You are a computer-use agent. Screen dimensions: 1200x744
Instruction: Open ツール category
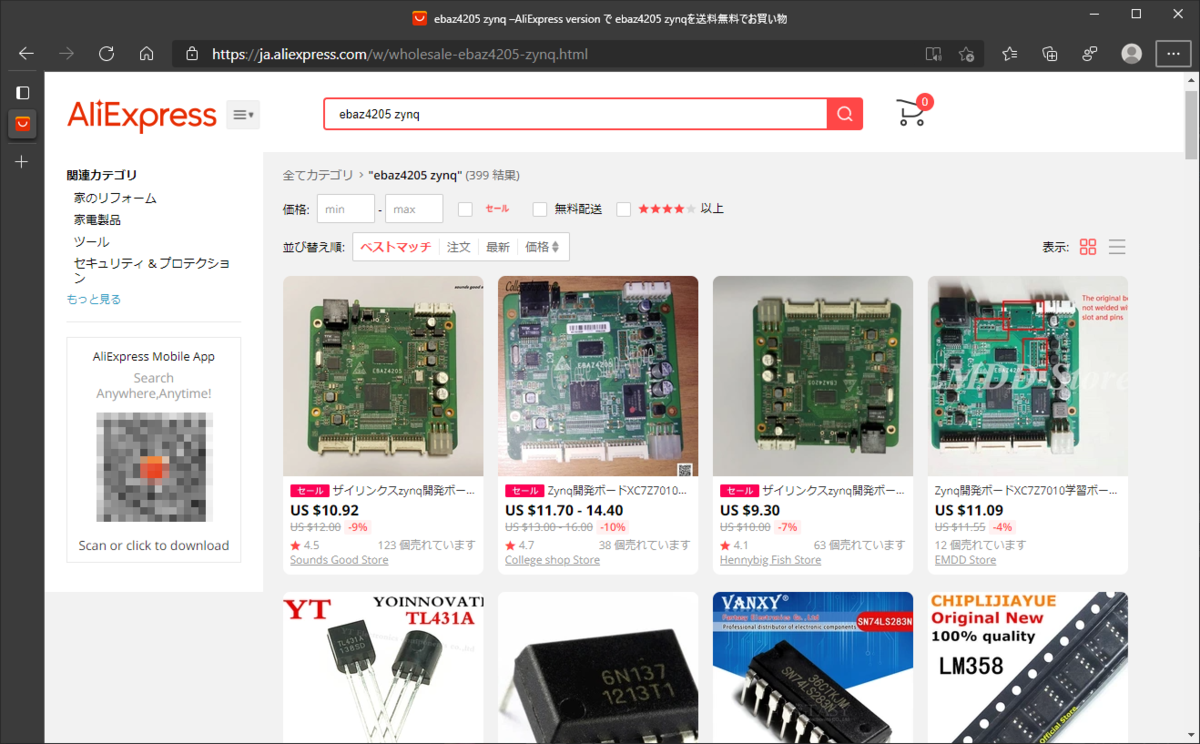tap(91, 241)
